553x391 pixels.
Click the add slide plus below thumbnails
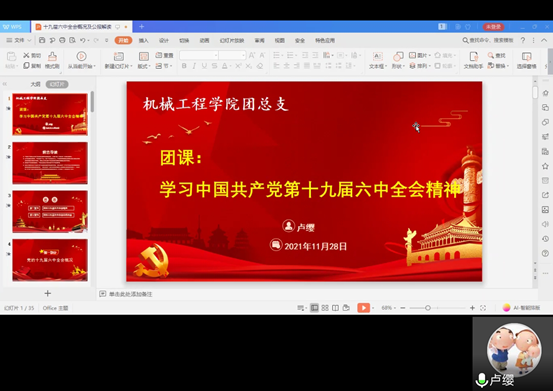pyautogui.click(x=48, y=293)
